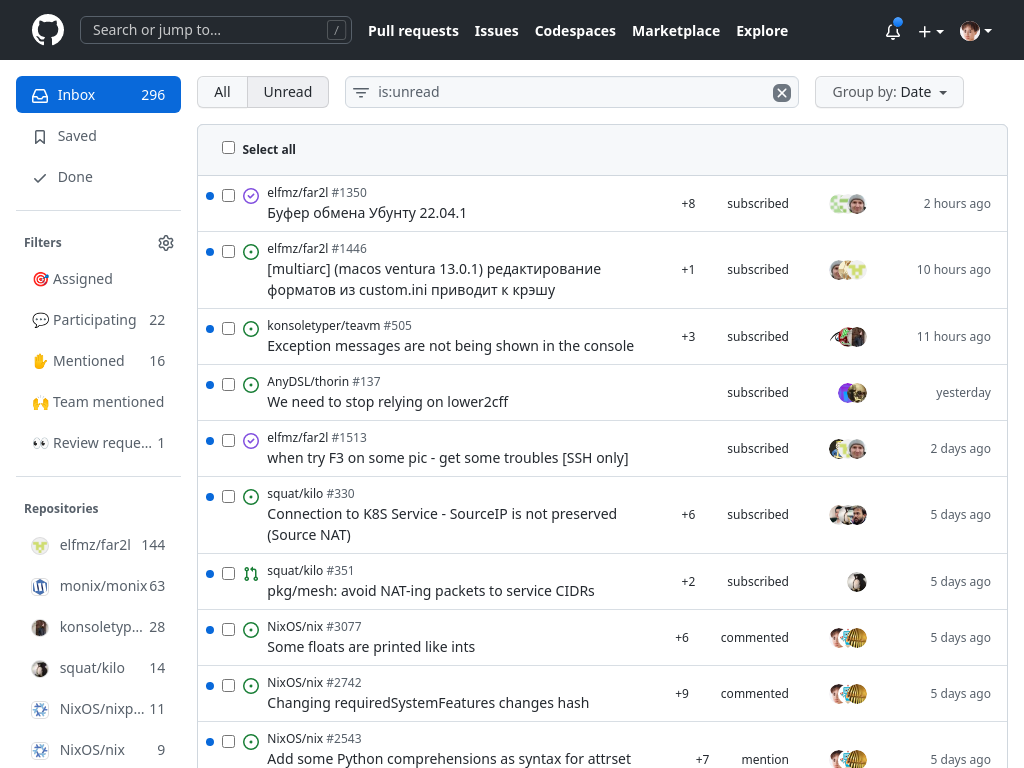Go to Pull requests in top navigation
Image resolution: width=1024 pixels, height=768 pixels.
pyautogui.click(x=413, y=31)
